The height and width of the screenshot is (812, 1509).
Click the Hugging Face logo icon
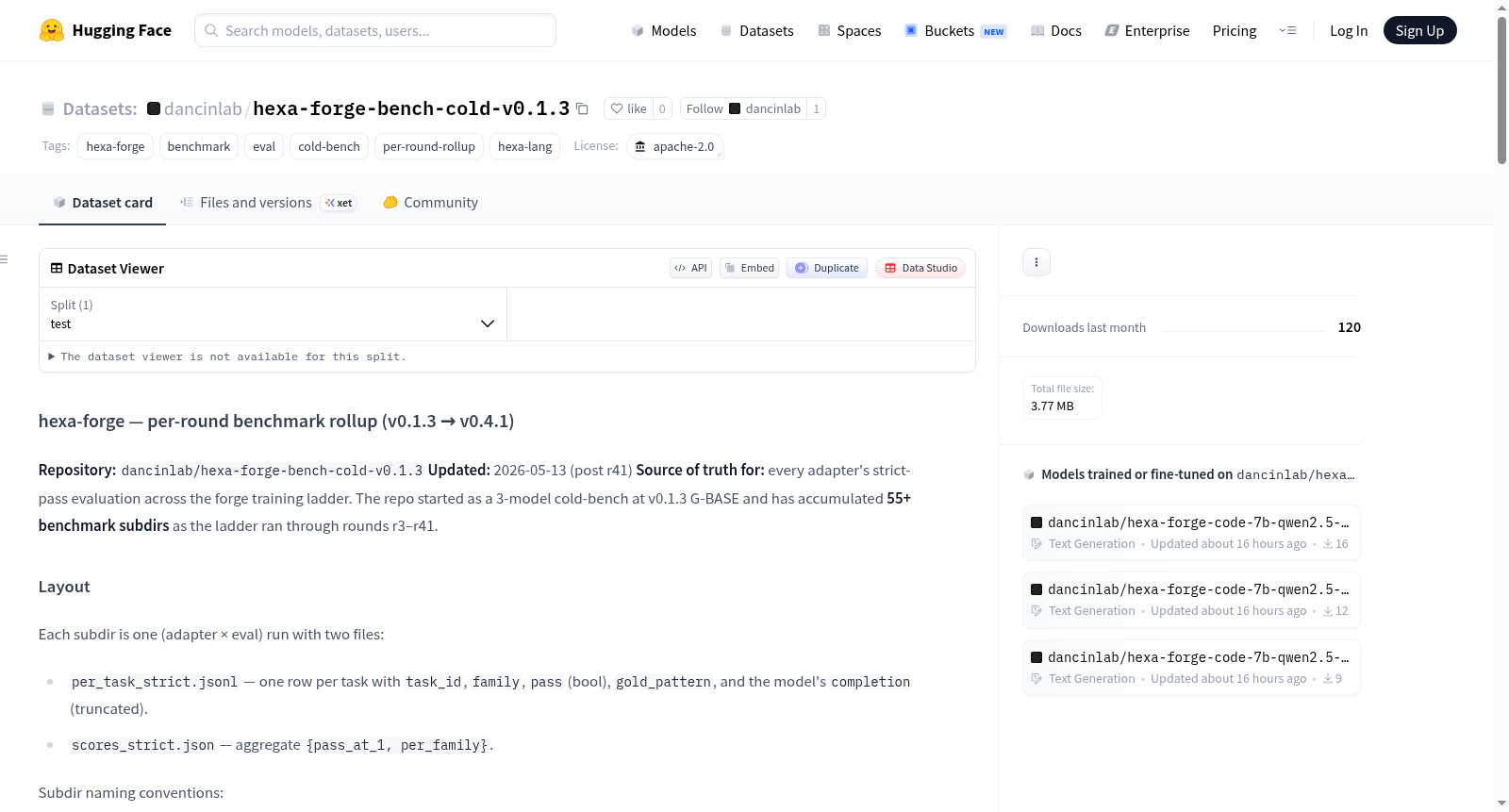[52, 30]
